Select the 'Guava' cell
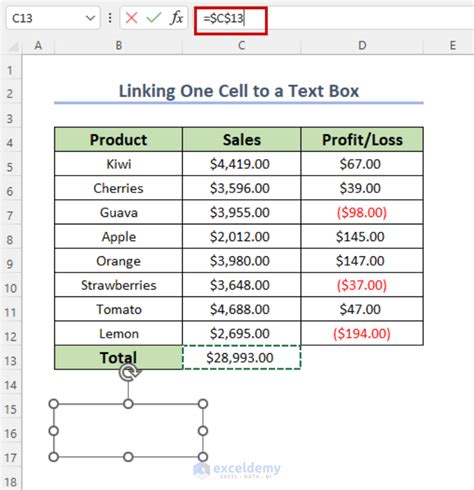The image size is (474, 490). tap(118, 212)
